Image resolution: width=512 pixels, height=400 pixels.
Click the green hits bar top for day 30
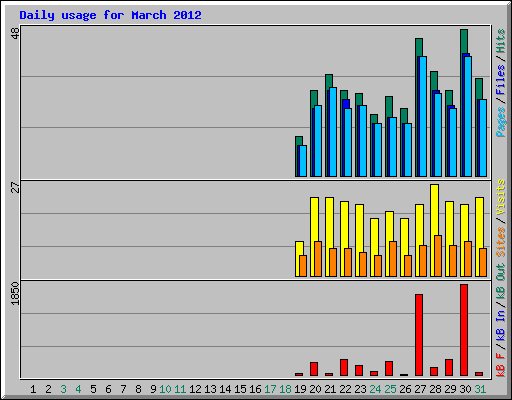point(464,41)
